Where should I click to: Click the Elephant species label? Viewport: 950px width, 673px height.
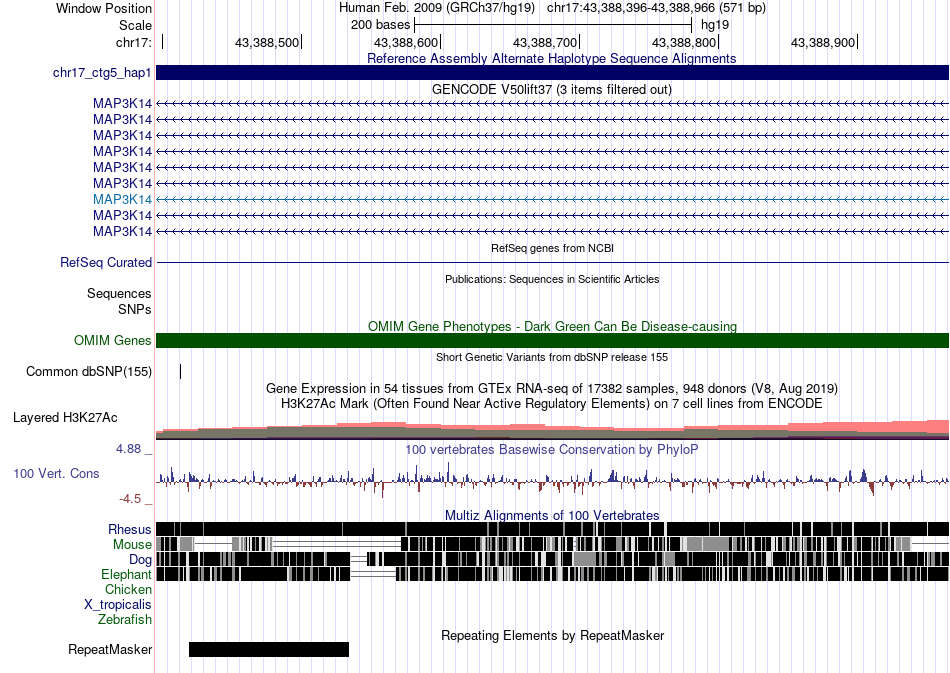(126, 574)
